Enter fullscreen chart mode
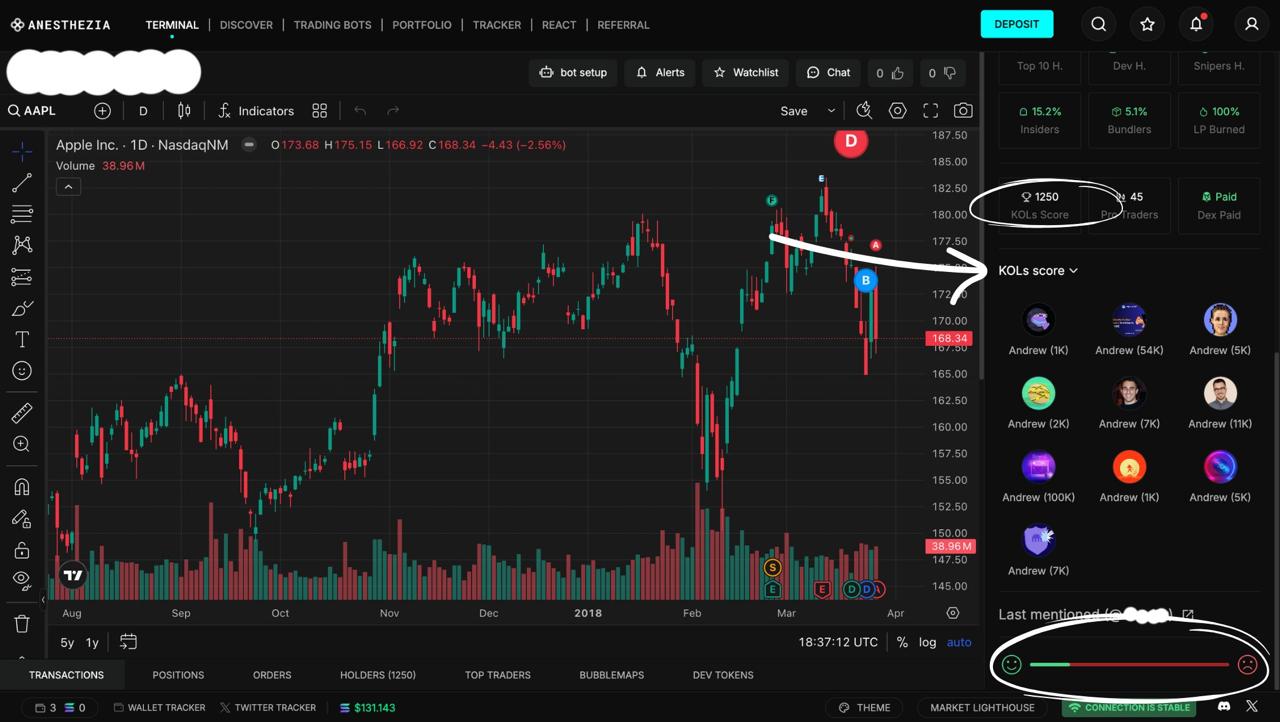Viewport: 1280px width, 722px height. [x=930, y=111]
